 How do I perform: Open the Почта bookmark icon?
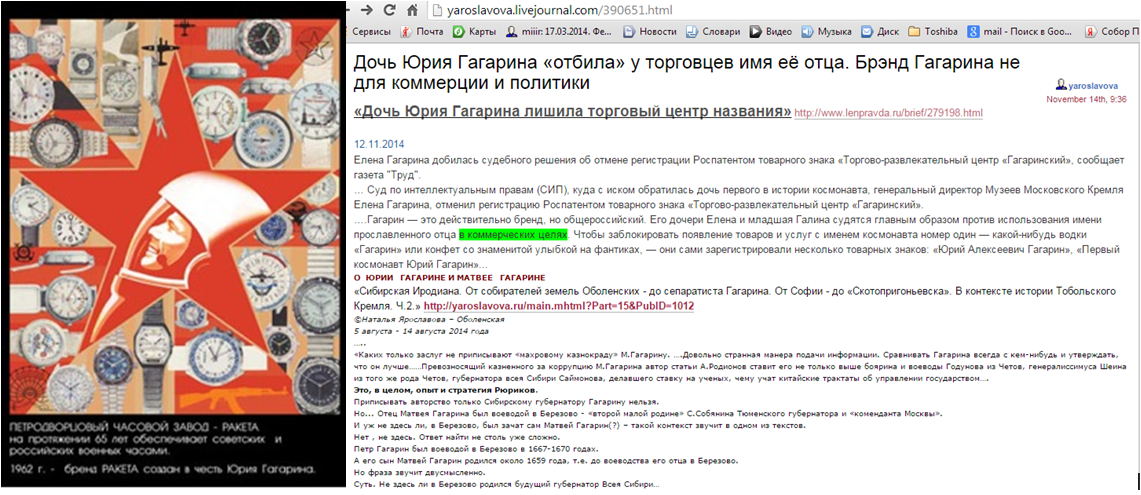(406, 32)
